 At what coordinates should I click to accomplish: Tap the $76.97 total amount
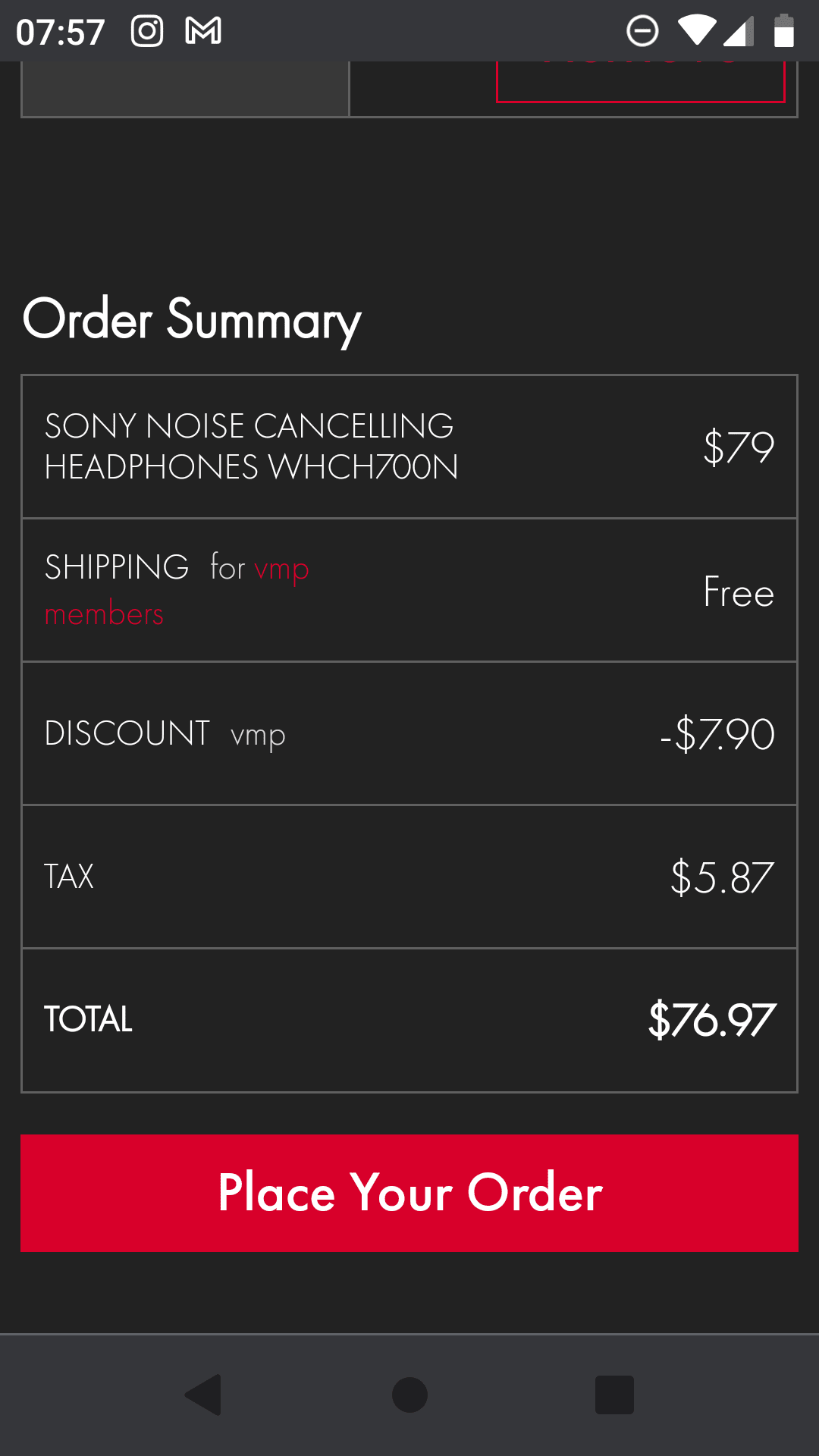711,1020
